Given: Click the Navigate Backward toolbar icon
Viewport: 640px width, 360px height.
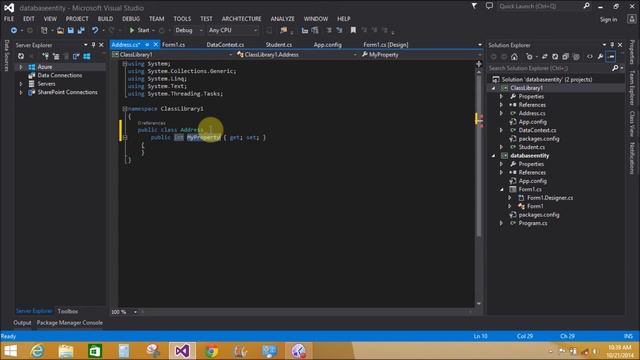Looking at the screenshot, I should (13, 30).
